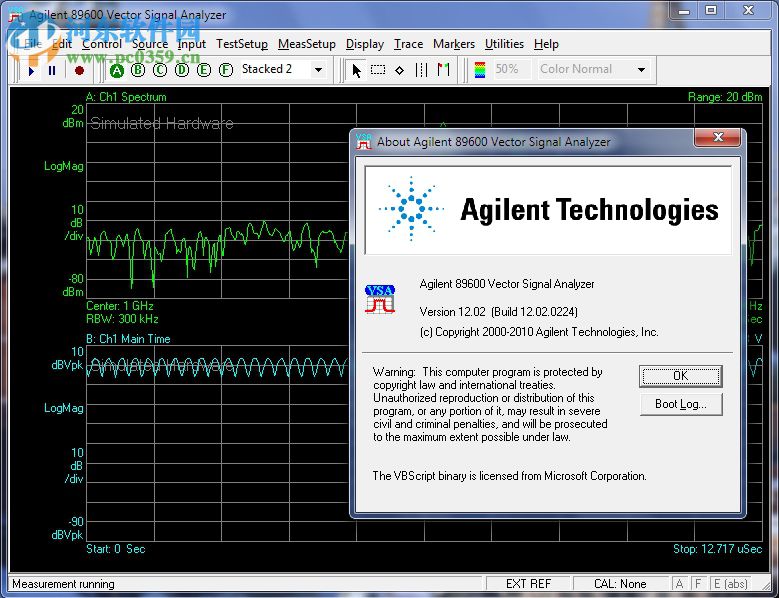Click the CAL: None status bar field
This screenshot has width=779, height=598.
pos(620,584)
